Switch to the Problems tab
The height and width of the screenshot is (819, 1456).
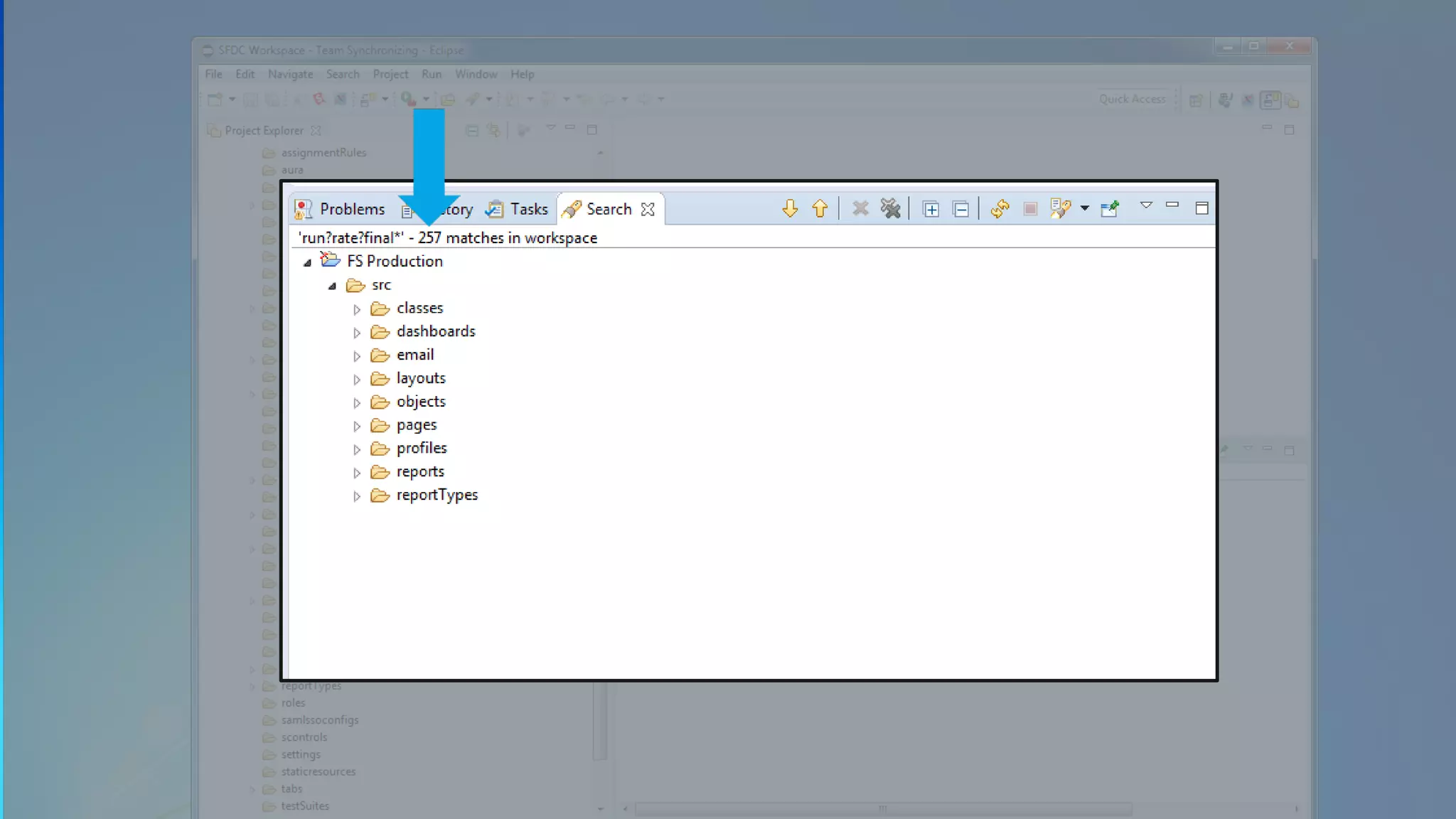(351, 209)
